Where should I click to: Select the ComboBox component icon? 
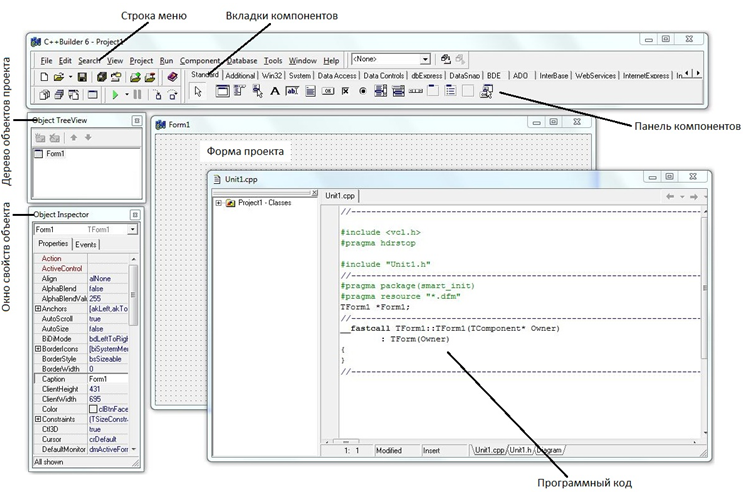pyautogui.click(x=398, y=91)
